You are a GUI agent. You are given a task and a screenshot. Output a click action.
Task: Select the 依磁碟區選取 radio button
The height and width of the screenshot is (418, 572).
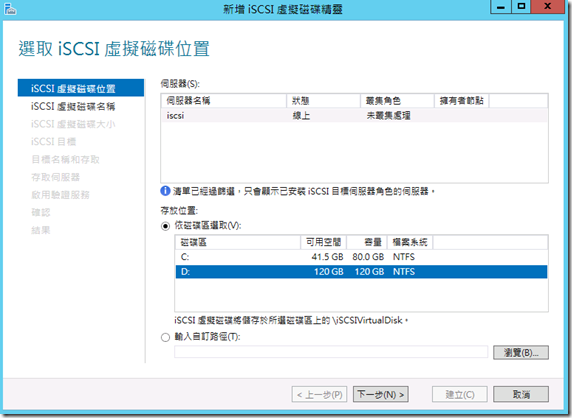(165, 226)
